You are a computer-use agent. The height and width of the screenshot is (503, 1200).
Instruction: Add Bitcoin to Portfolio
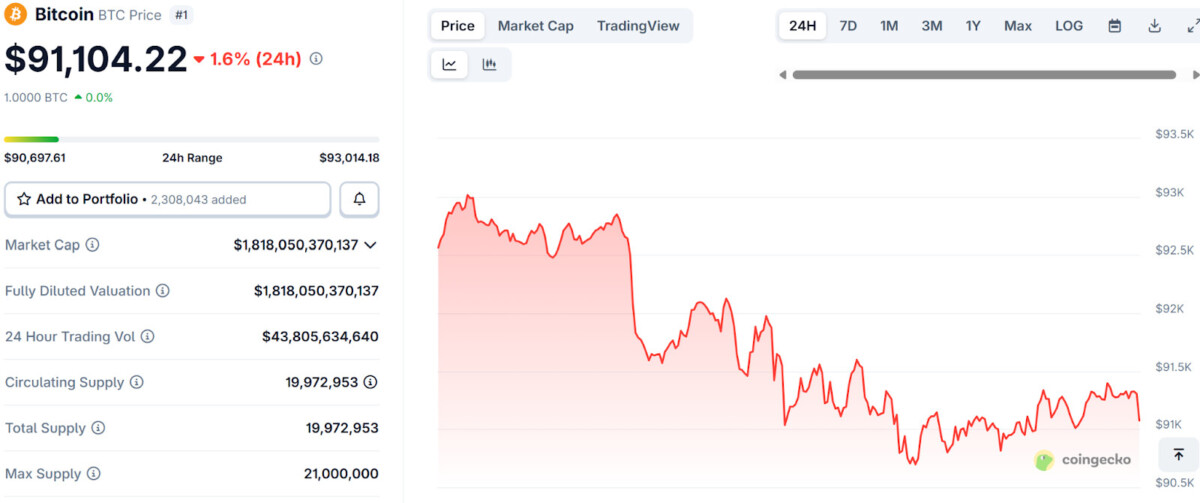click(168, 199)
